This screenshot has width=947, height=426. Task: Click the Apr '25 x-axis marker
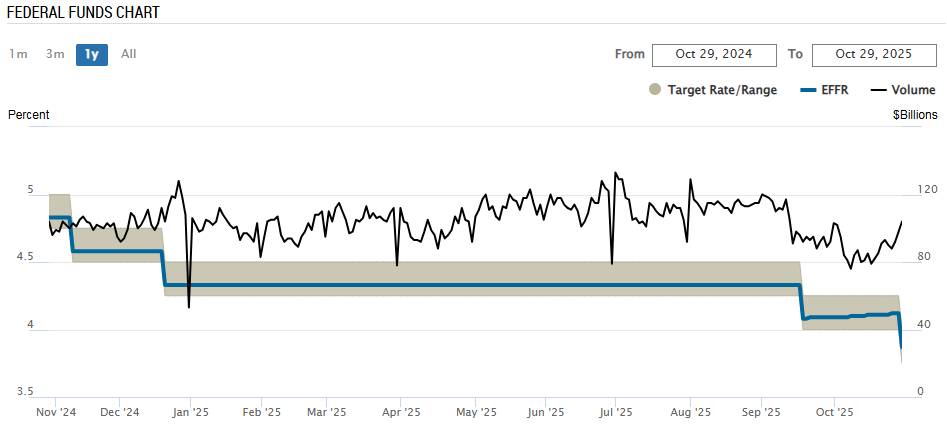coord(399,411)
